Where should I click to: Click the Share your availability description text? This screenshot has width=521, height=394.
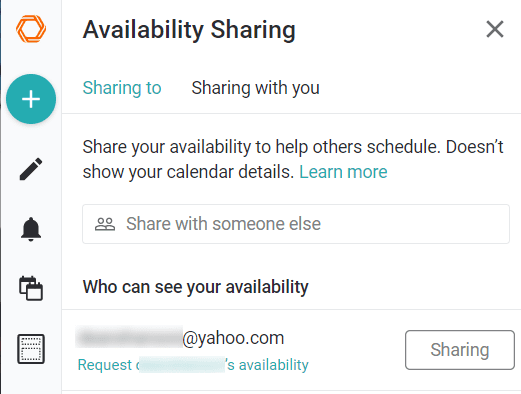(x=293, y=159)
